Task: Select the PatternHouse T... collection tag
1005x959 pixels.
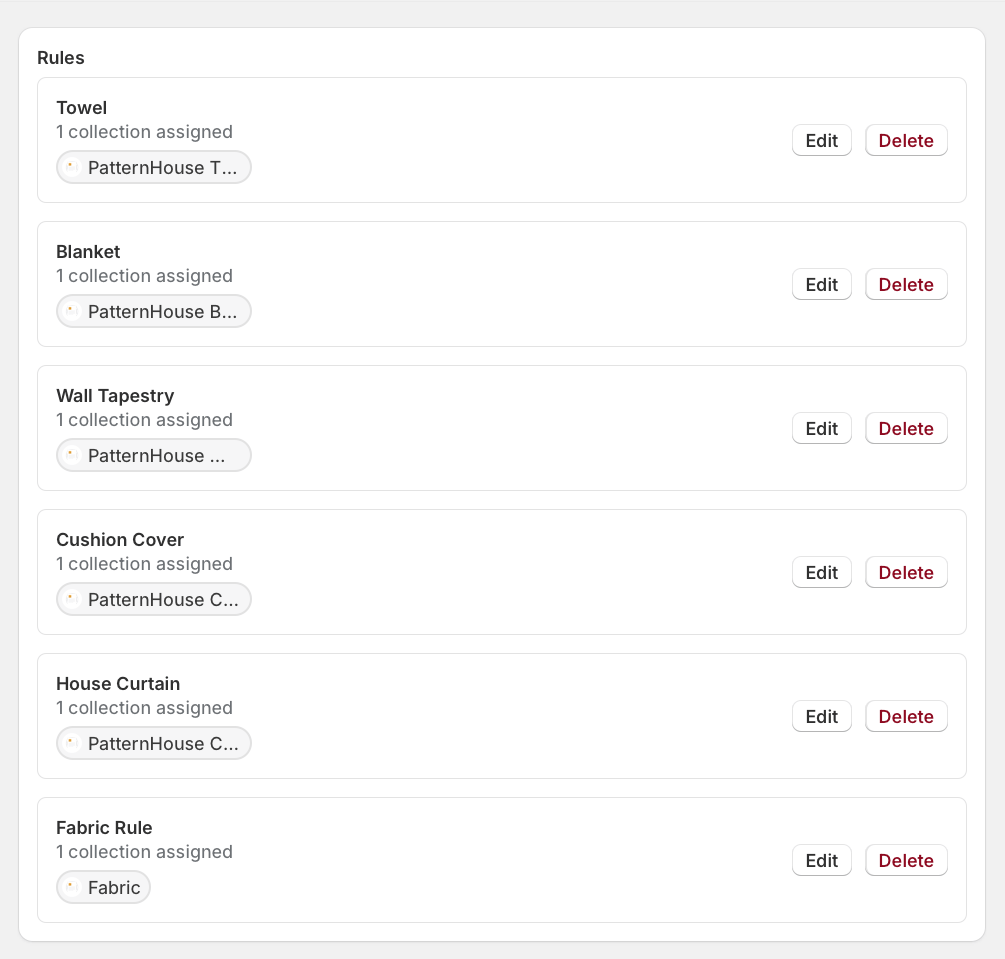Action: click(154, 167)
